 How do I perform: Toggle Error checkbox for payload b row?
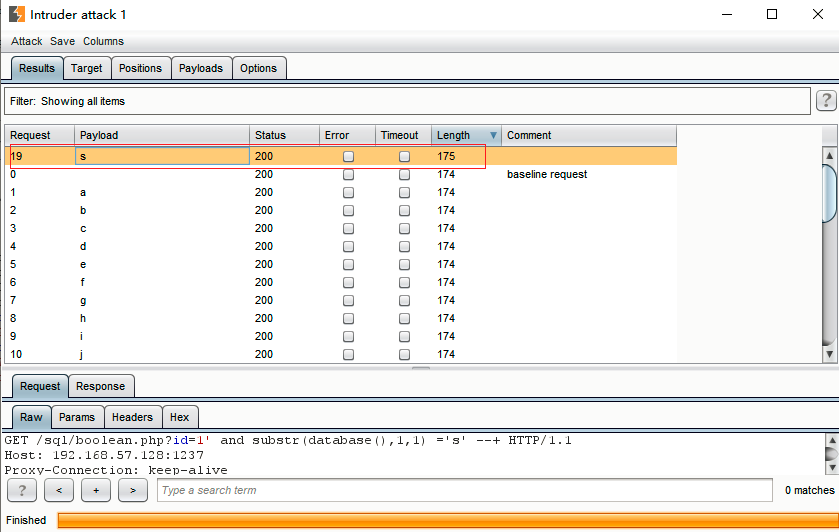[x=348, y=210]
